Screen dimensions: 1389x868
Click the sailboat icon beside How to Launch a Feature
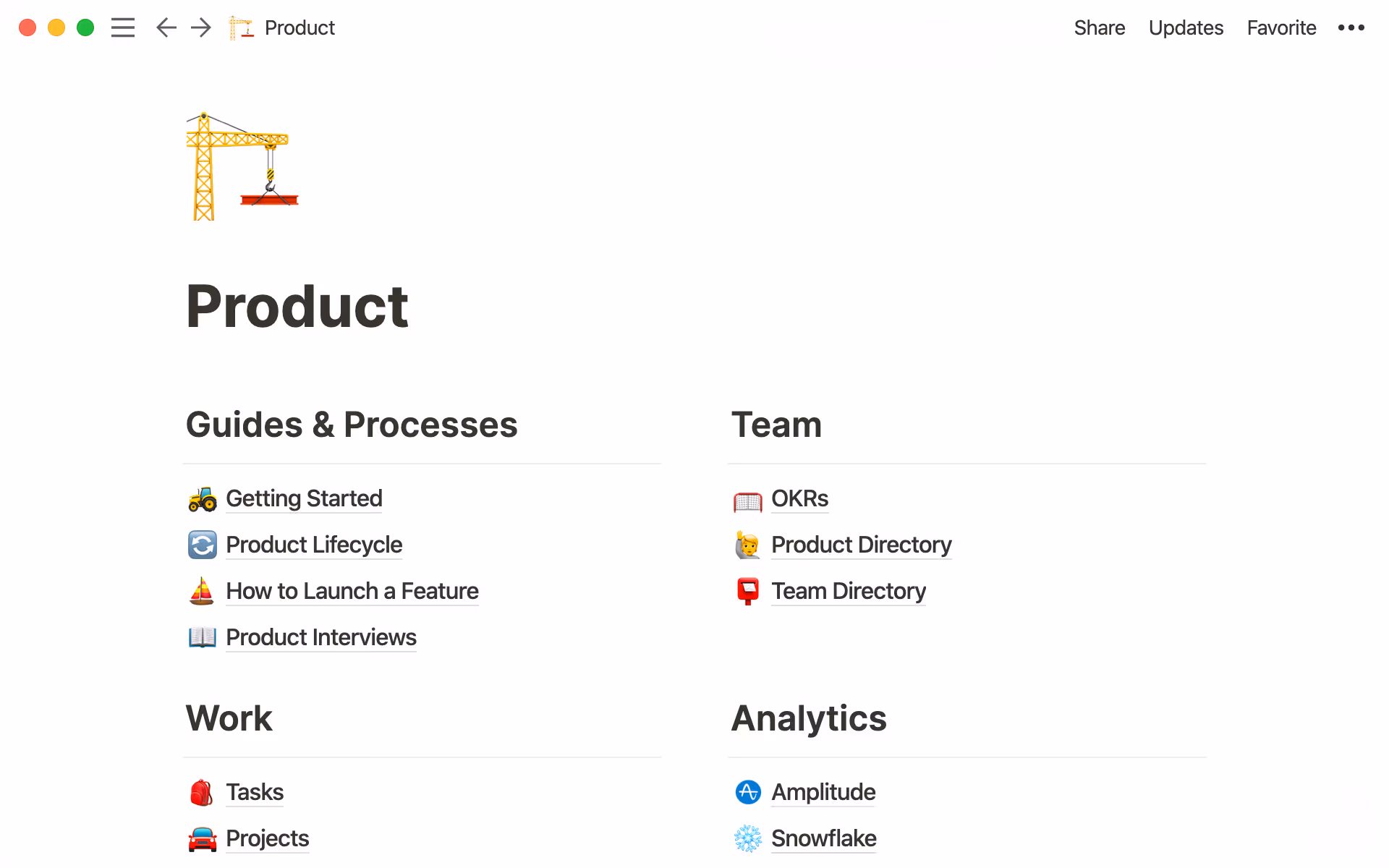202,591
